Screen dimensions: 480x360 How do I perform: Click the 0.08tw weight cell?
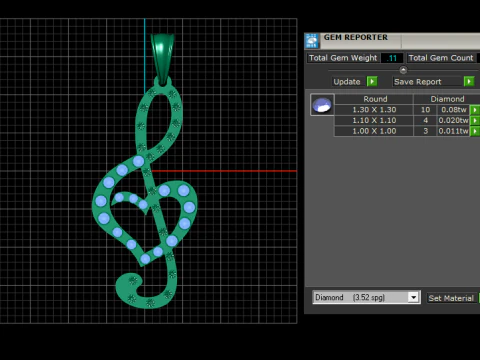(x=453, y=110)
